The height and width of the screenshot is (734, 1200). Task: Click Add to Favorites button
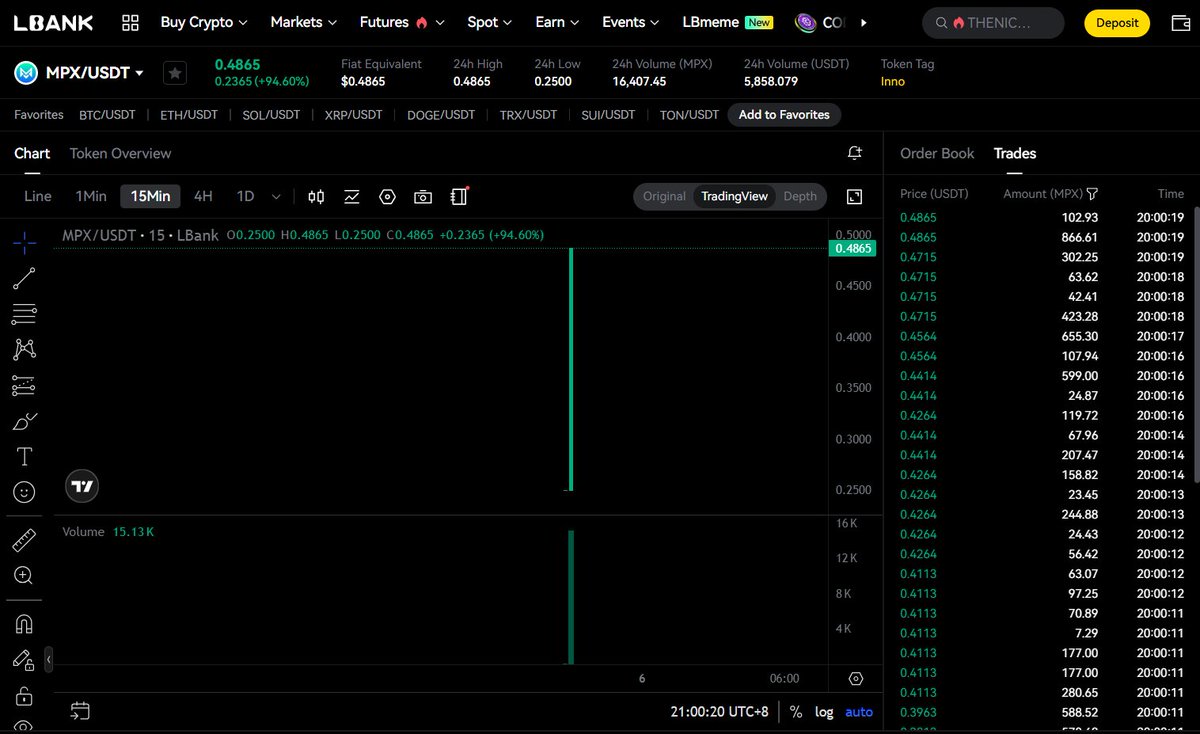pos(784,115)
